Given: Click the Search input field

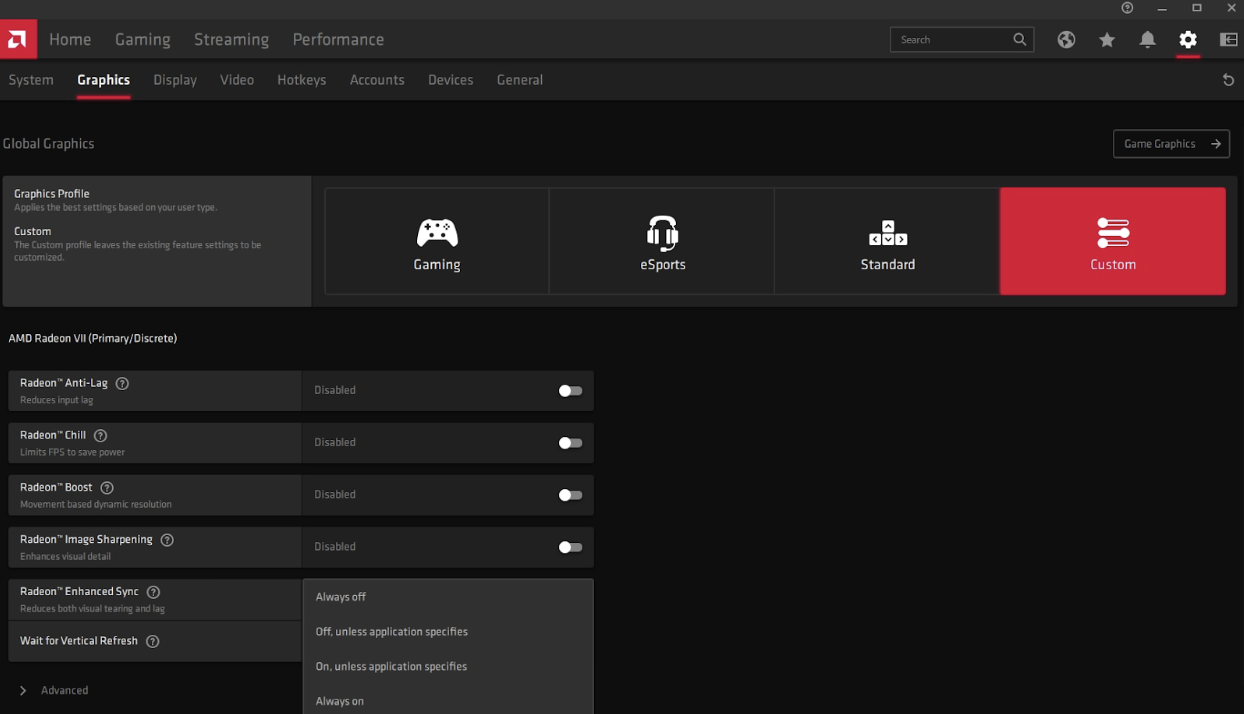Looking at the screenshot, I should pos(950,40).
